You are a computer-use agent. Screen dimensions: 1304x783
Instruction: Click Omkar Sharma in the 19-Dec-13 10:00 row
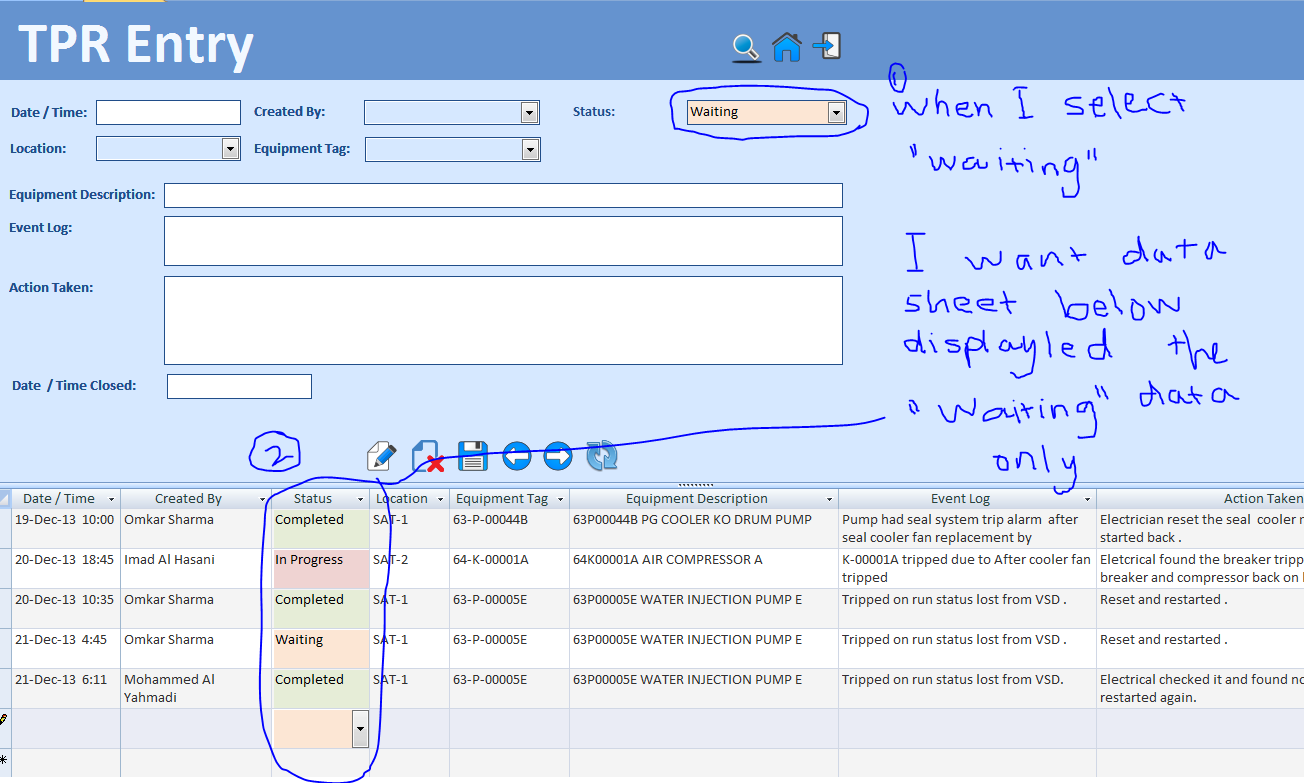(x=196, y=529)
